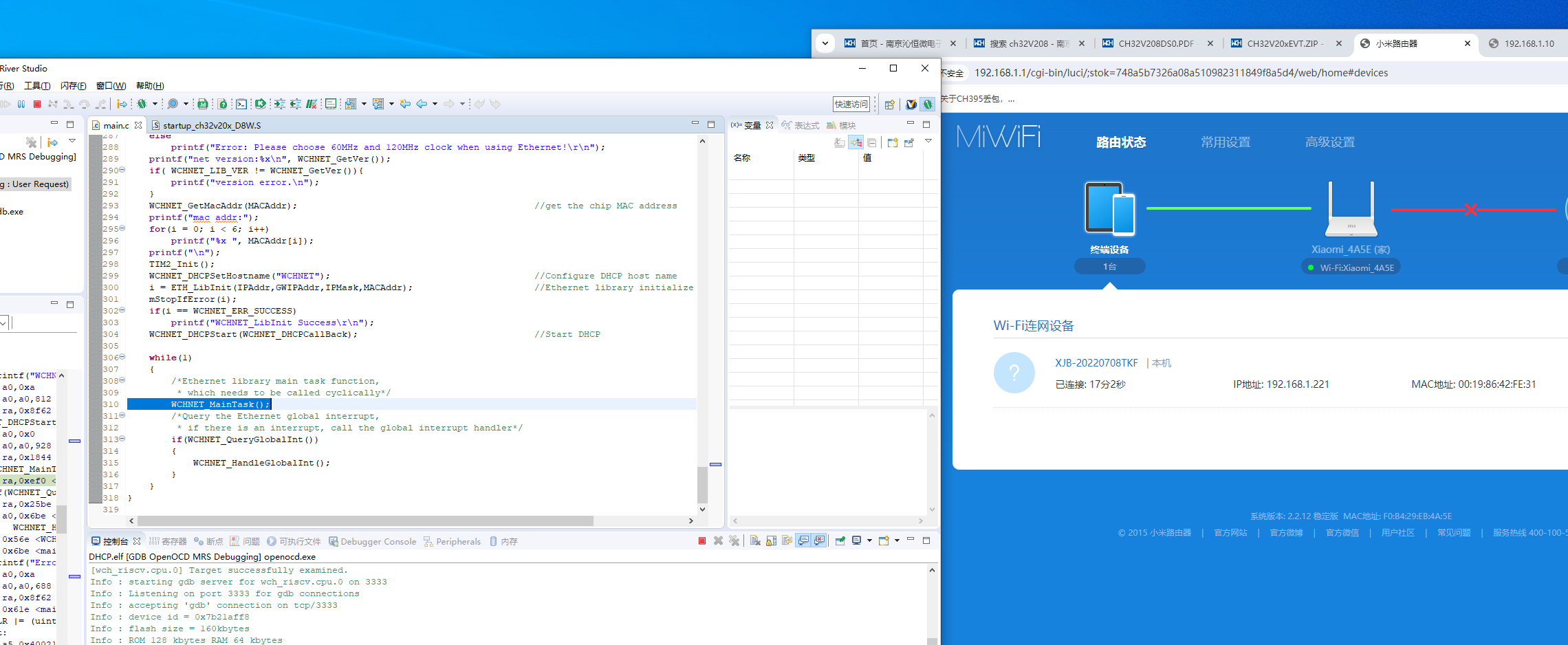The width and height of the screenshot is (1568, 645).
Task: Open display selected console dropdown
Action: click(869, 540)
